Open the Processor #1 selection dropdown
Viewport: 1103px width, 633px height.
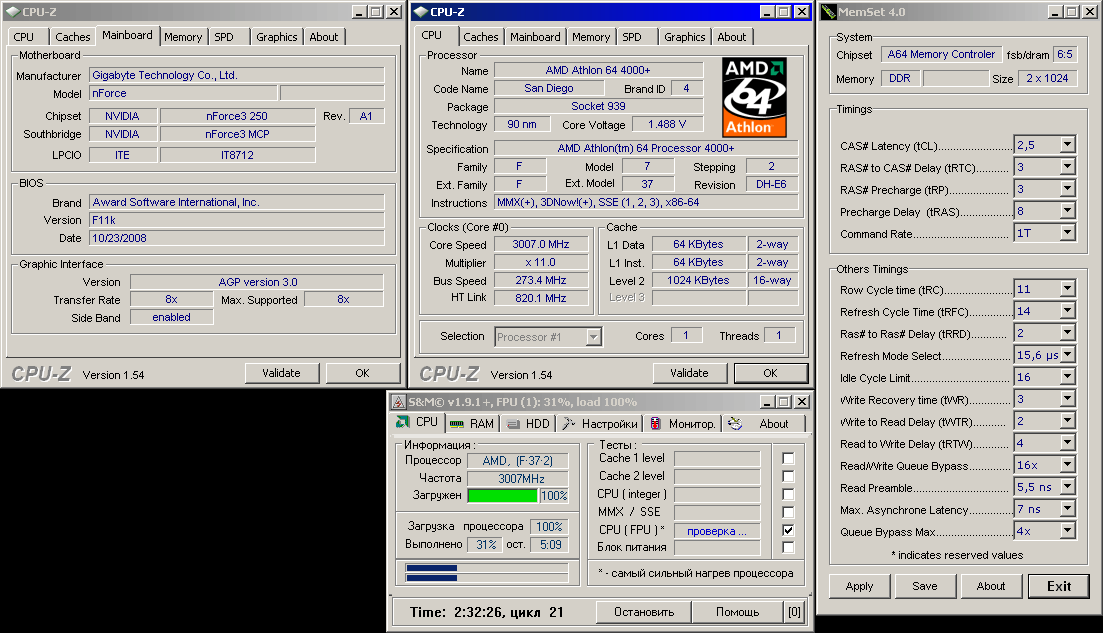[594, 337]
